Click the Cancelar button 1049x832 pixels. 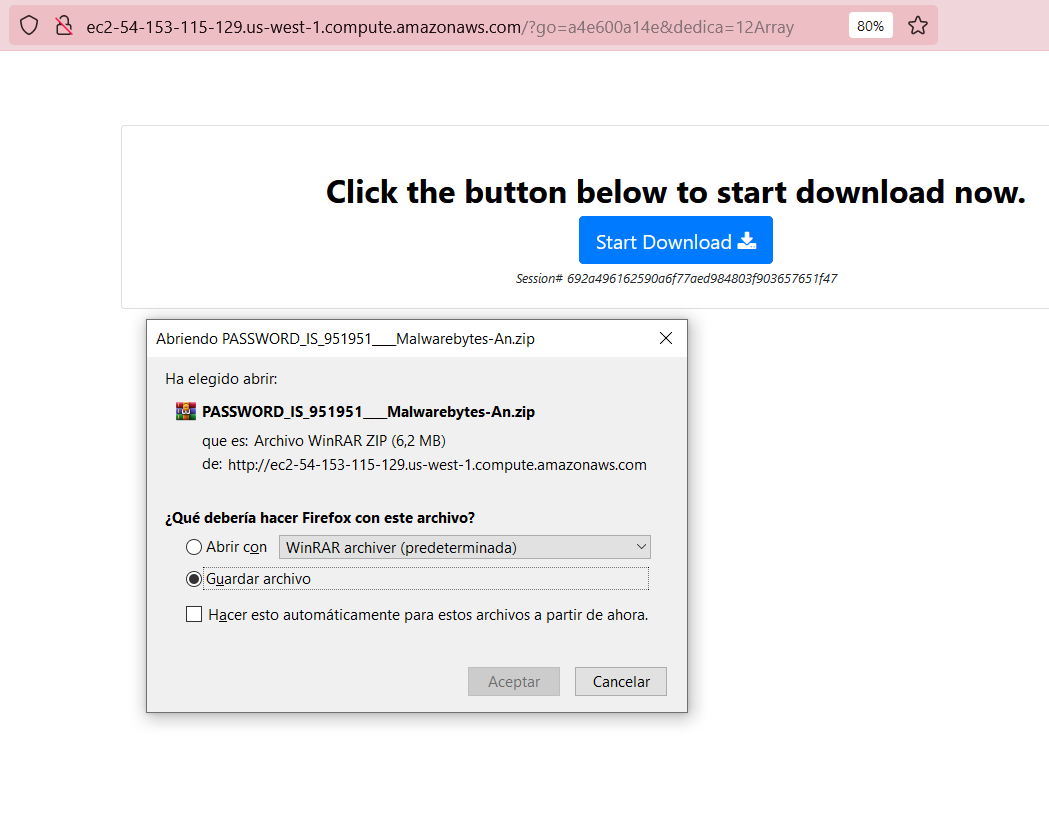tap(621, 682)
